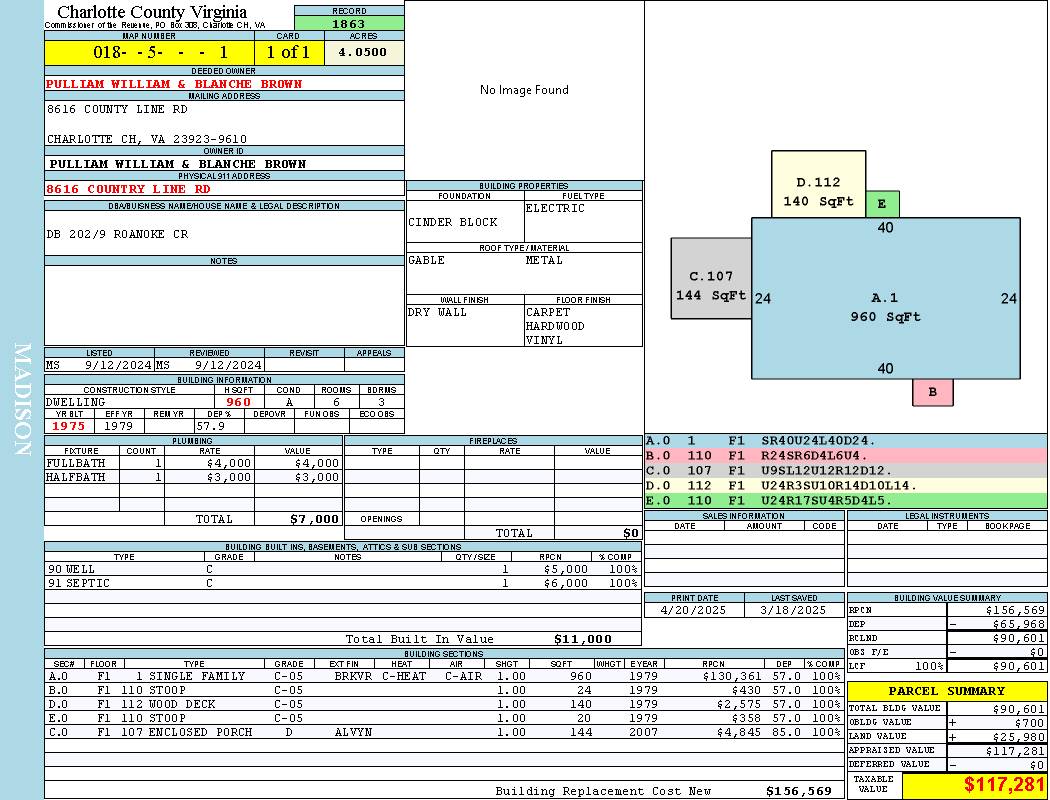The width and height of the screenshot is (1050, 800).
Task: Click OBLDG VALUE amount $700
Action: pos(1030,722)
